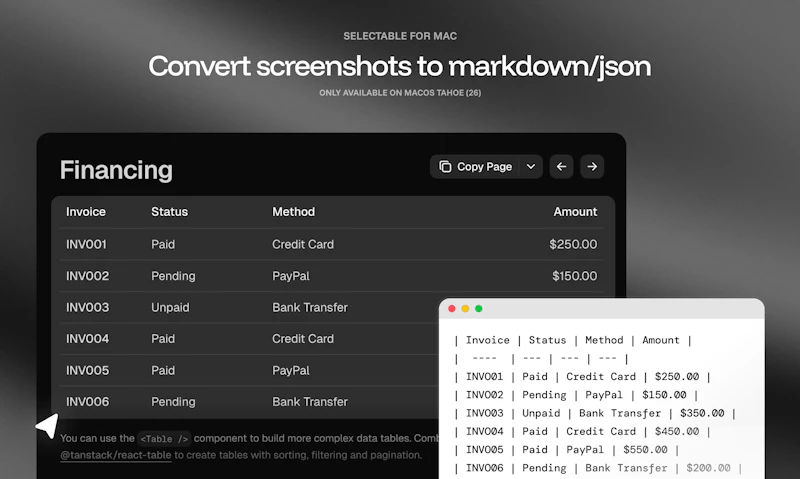Click the $250.00 amount in table

click(x=573, y=244)
